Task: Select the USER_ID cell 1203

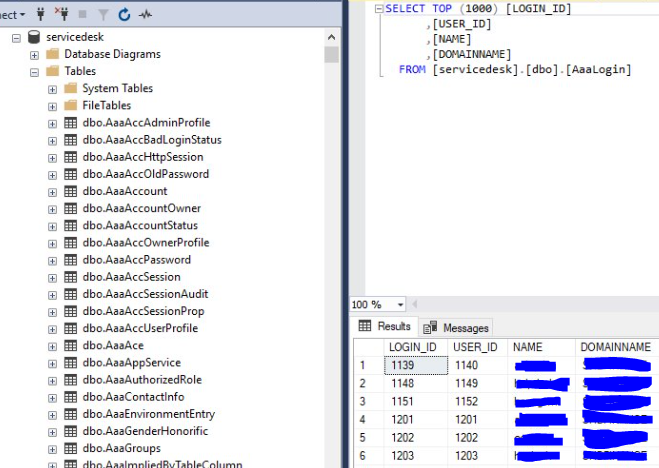Action: coord(477,455)
